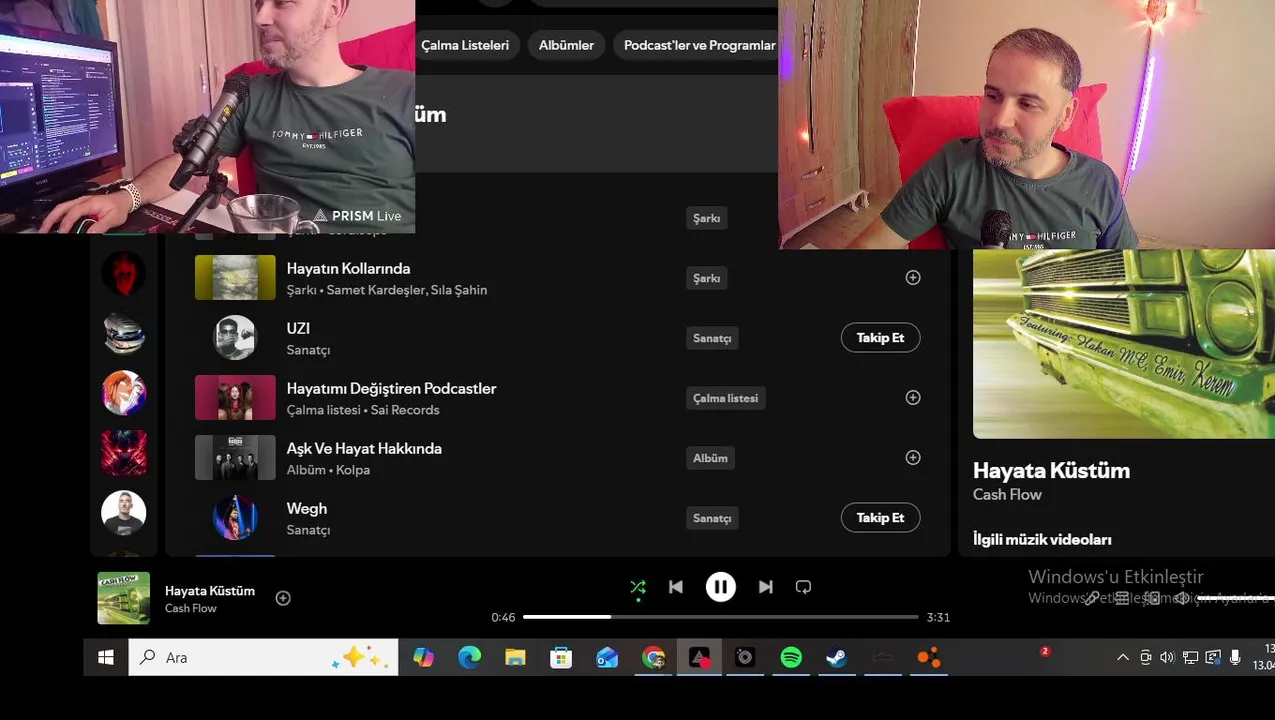Open orange dots app in taskbar
The height and width of the screenshot is (720, 1275).
coord(929,657)
